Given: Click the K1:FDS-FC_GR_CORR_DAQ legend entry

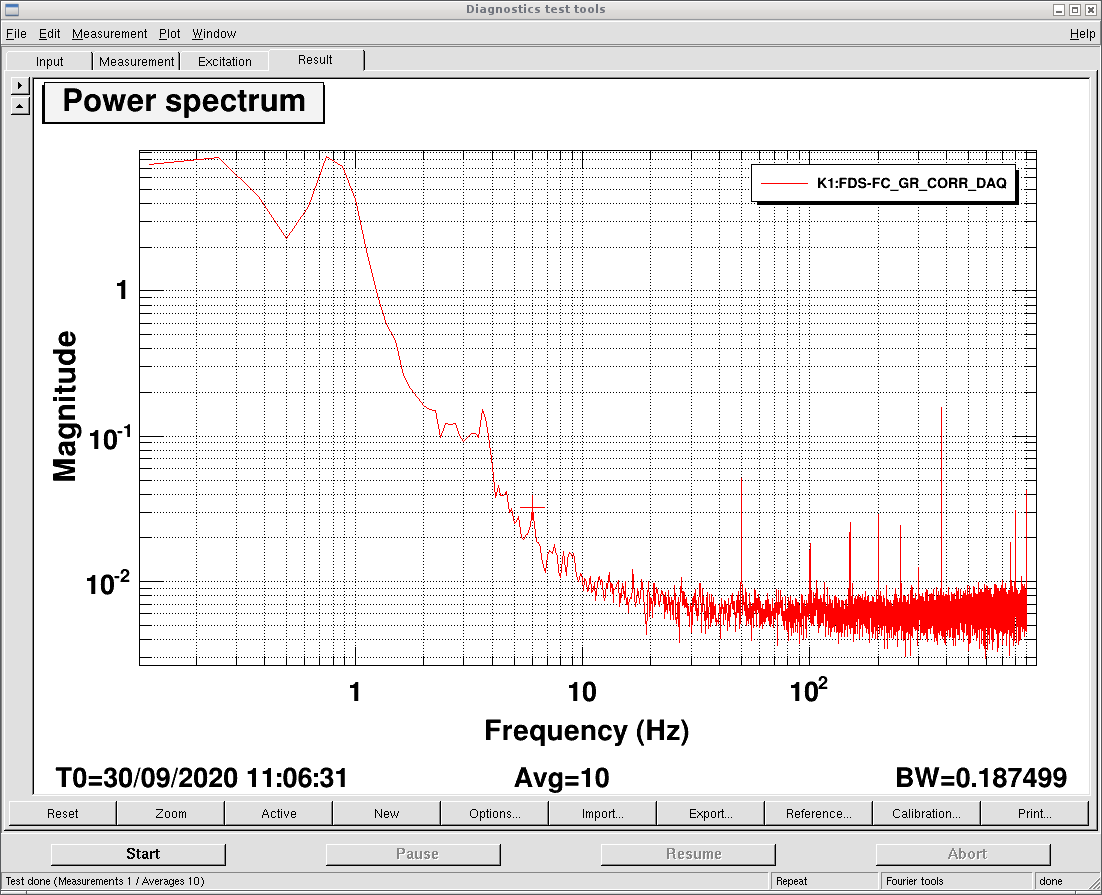Looking at the screenshot, I should point(883,184).
